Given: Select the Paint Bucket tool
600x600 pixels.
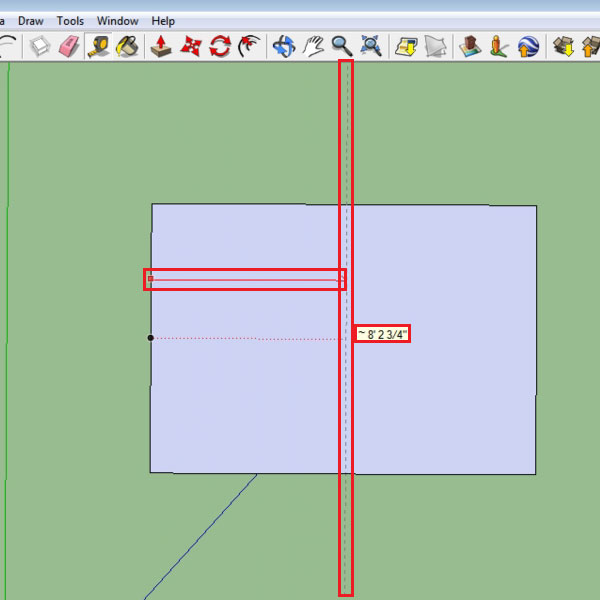Looking at the screenshot, I should coord(127,46).
